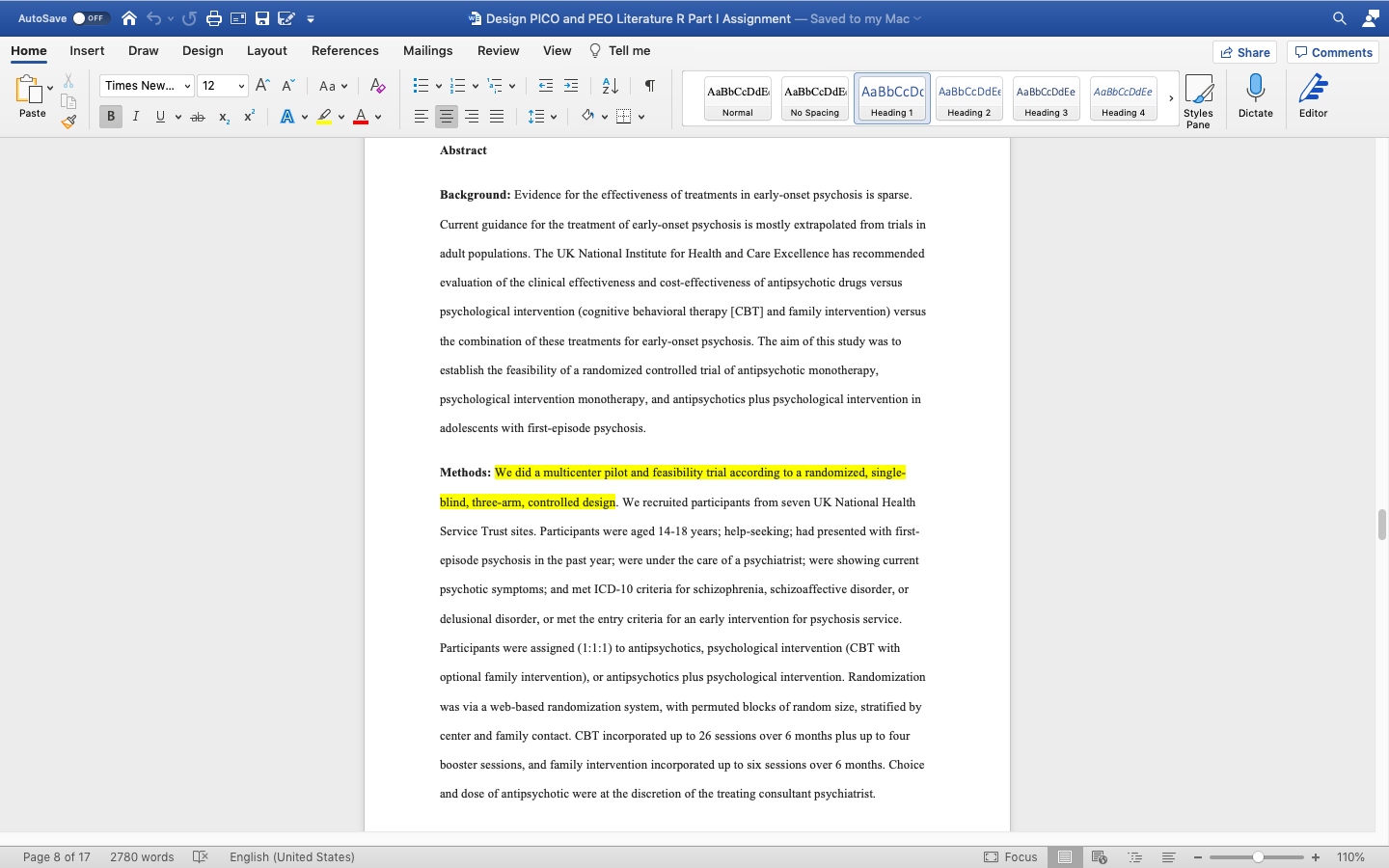Viewport: 1389px width, 868px height.
Task: Click Tell me search box
Action: tap(620, 51)
